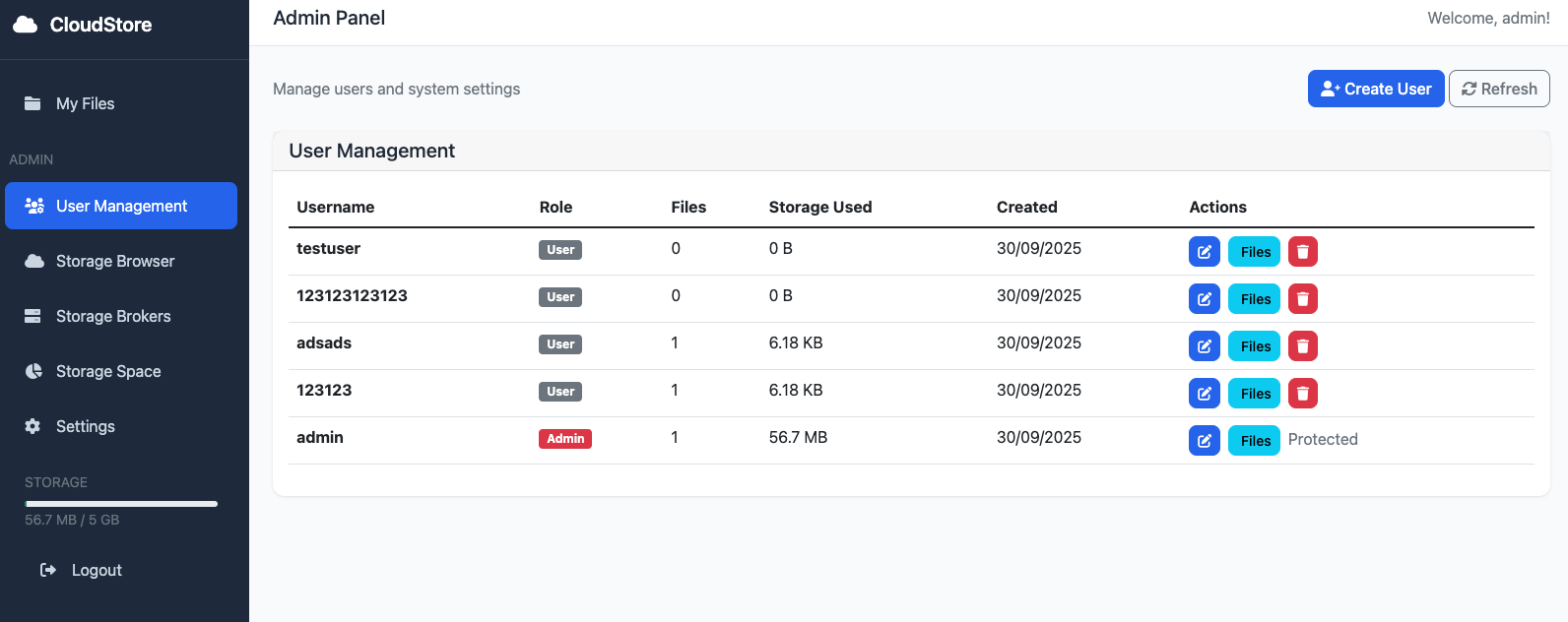The width and height of the screenshot is (1568, 622).
Task: Click the edit icon for user 123123
Action: tap(1204, 394)
